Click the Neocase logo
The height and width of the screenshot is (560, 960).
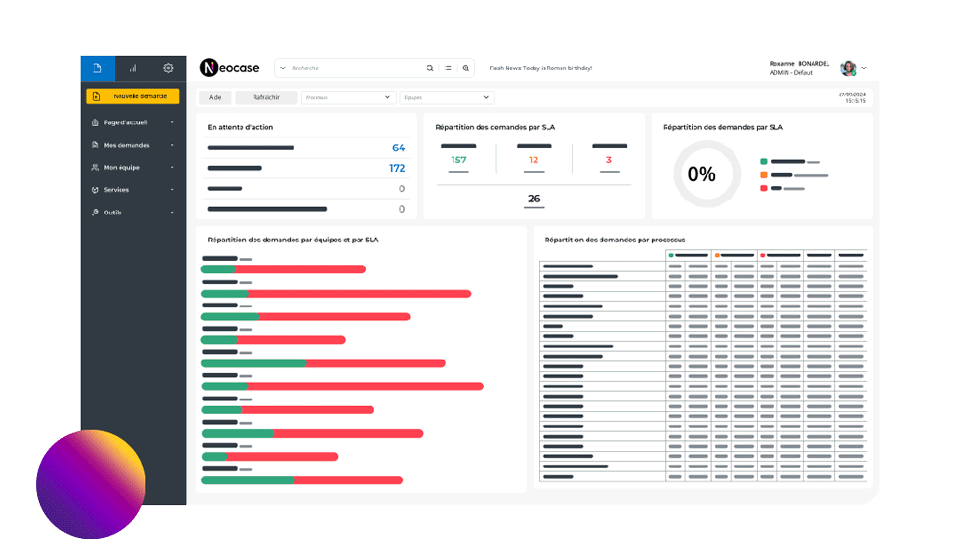230,67
